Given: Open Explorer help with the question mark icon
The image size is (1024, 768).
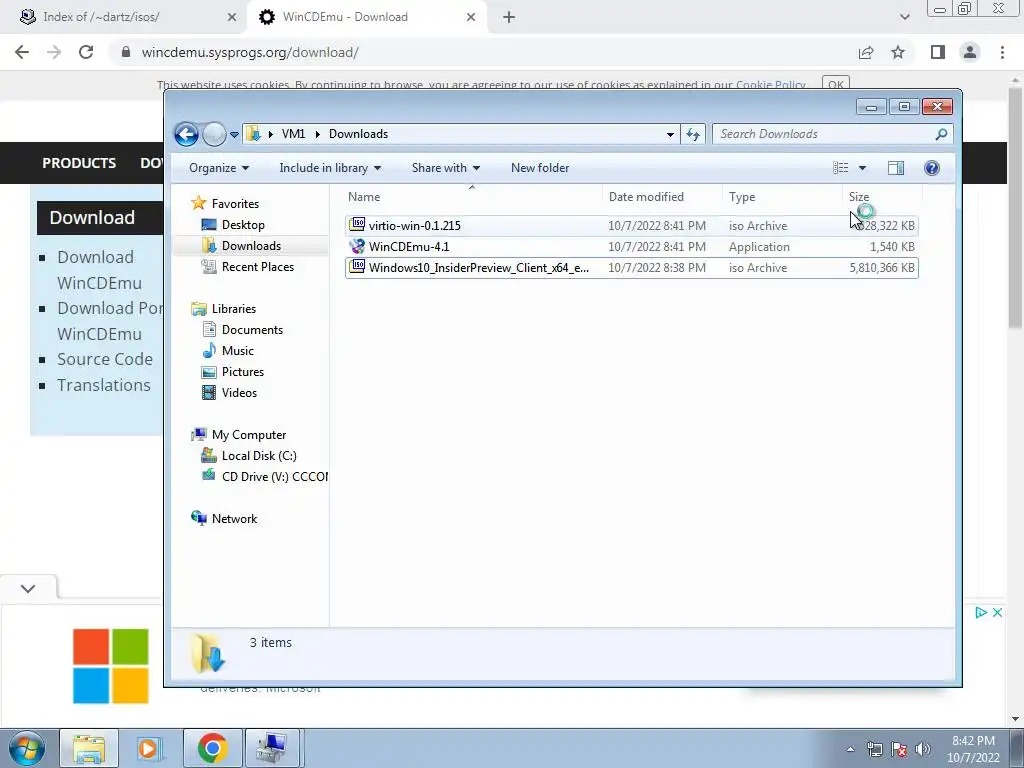Looking at the screenshot, I should (x=932, y=168).
